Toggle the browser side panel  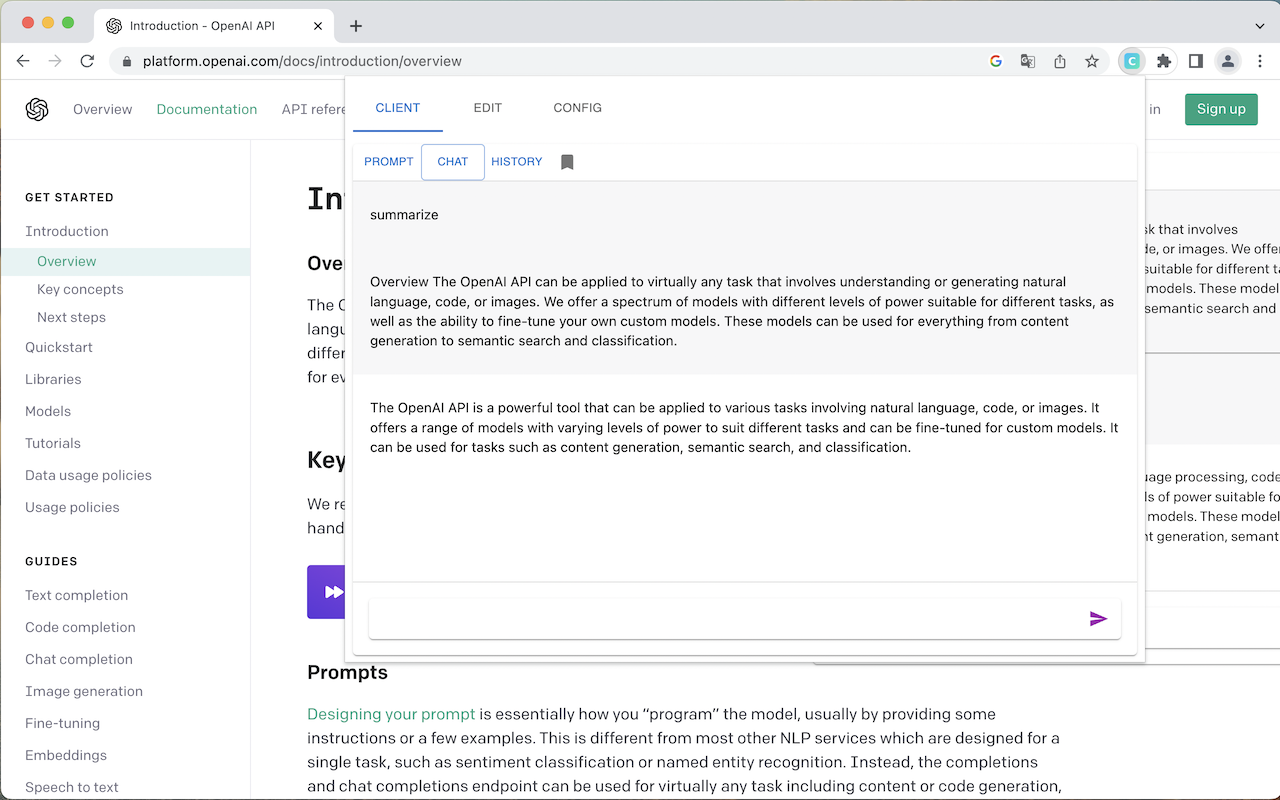click(1195, 61)
